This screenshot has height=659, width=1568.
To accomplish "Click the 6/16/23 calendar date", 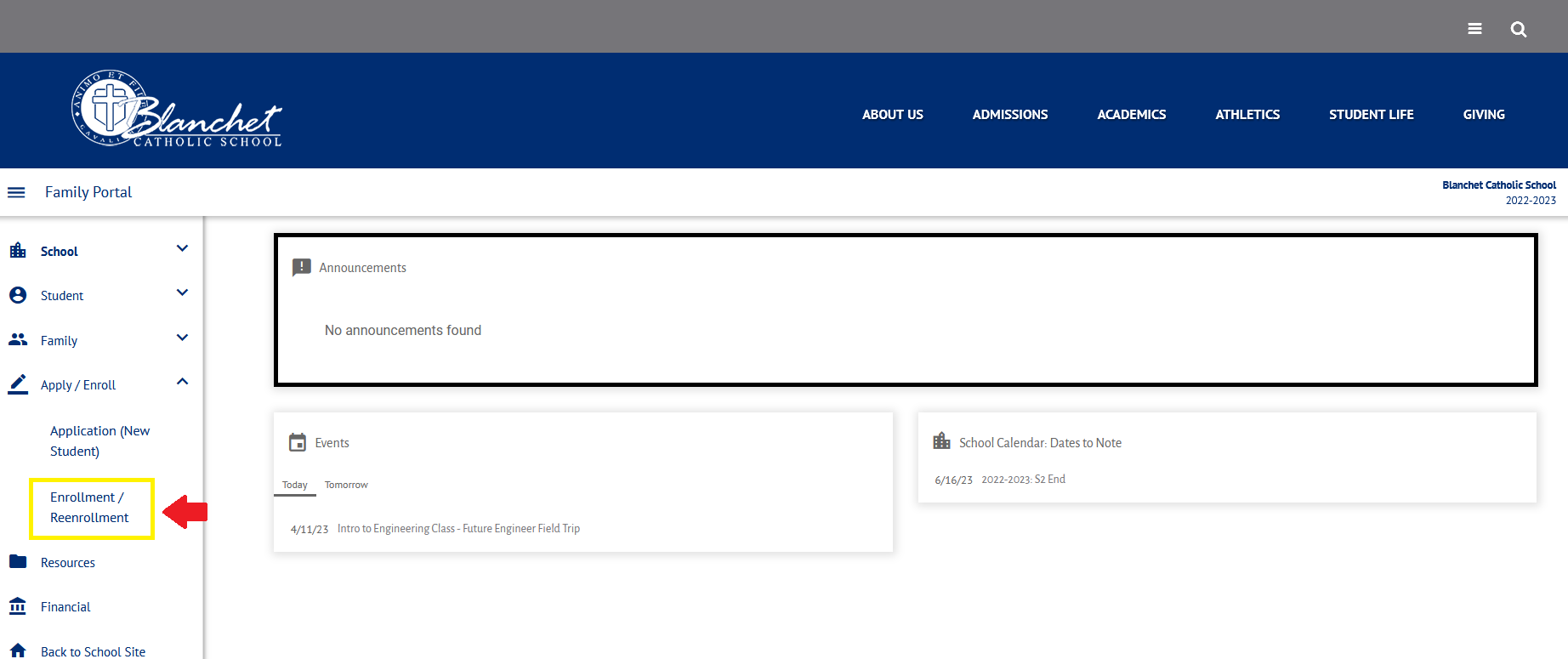I will 953,480.
